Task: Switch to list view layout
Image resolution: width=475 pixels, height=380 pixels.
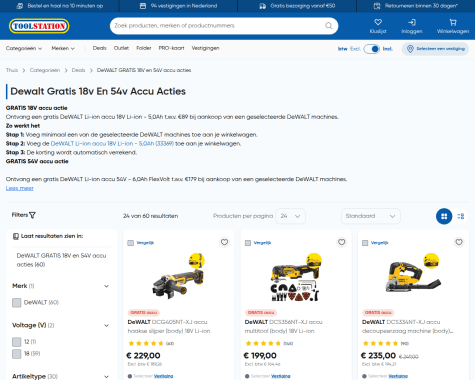Action: pos(461,216)
